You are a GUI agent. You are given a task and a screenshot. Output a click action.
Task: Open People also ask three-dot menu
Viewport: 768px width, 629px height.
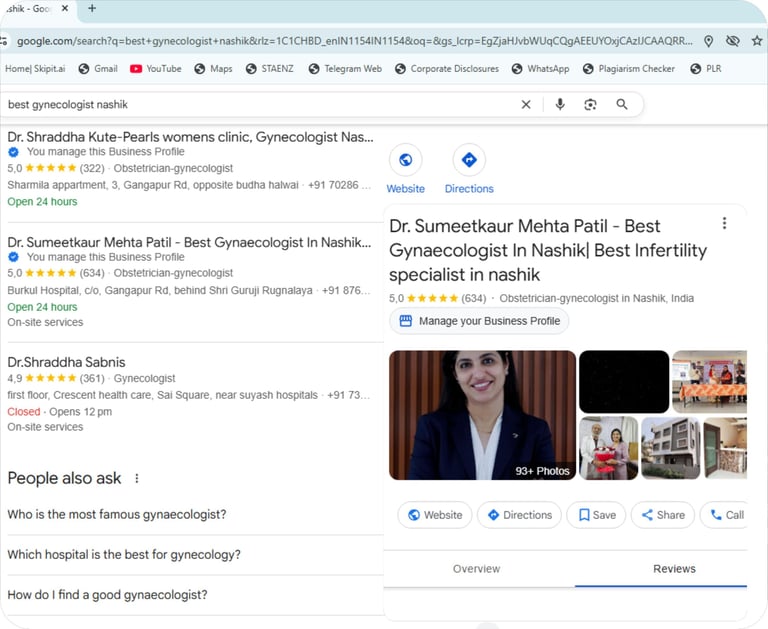(x=137, y=479)
